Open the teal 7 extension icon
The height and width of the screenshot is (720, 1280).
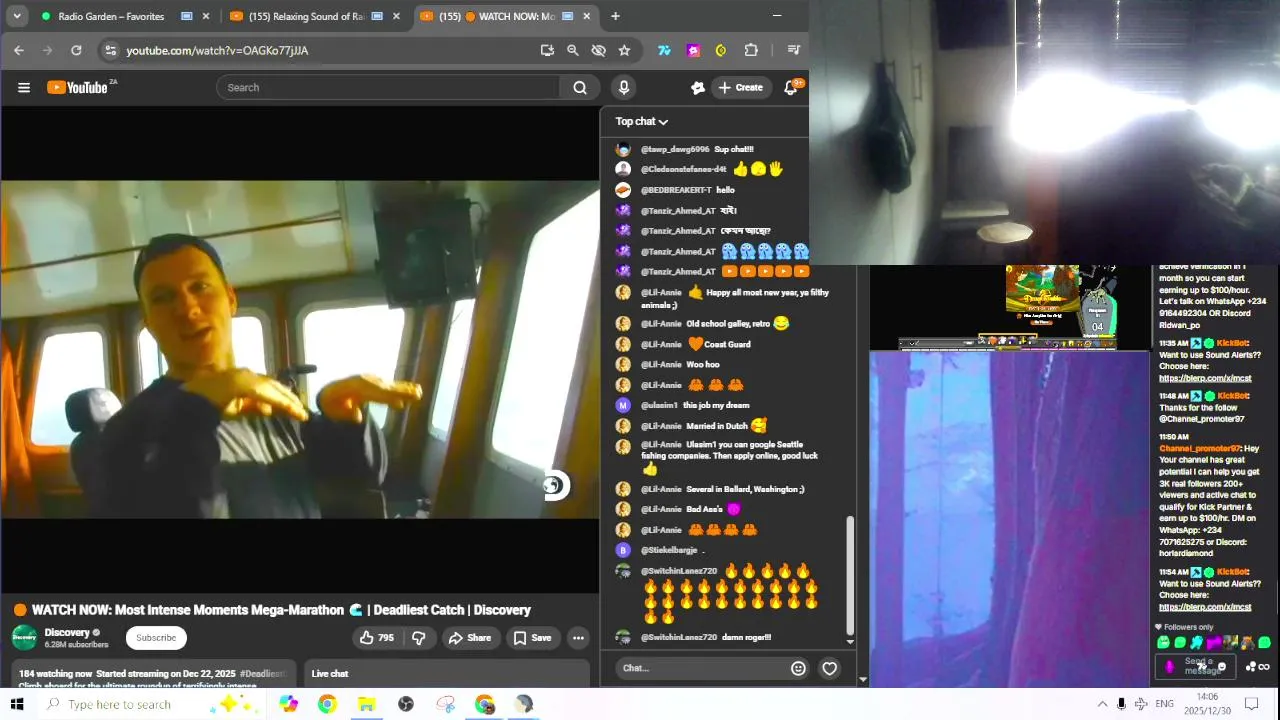tap(664, 50)
